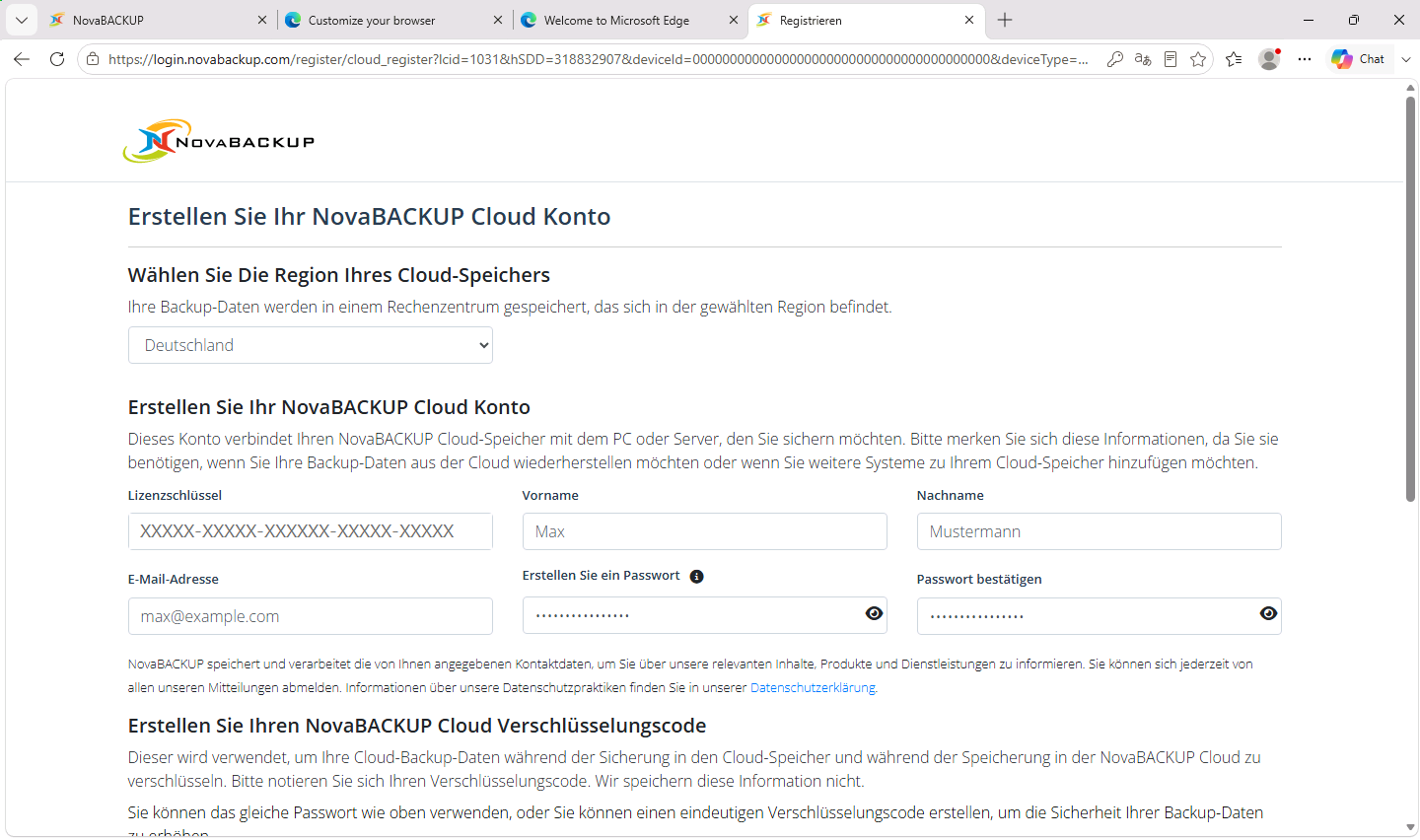Click the password requirements info icon
1420x840 pixels.
coord(697,577)
